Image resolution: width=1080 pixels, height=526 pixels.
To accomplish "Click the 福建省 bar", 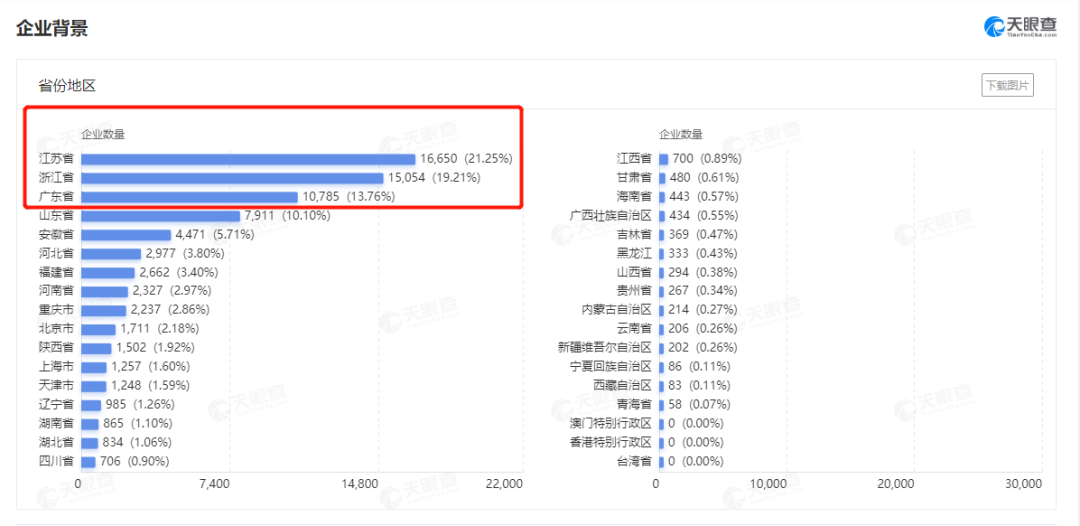I will click(x=108, y=273).
